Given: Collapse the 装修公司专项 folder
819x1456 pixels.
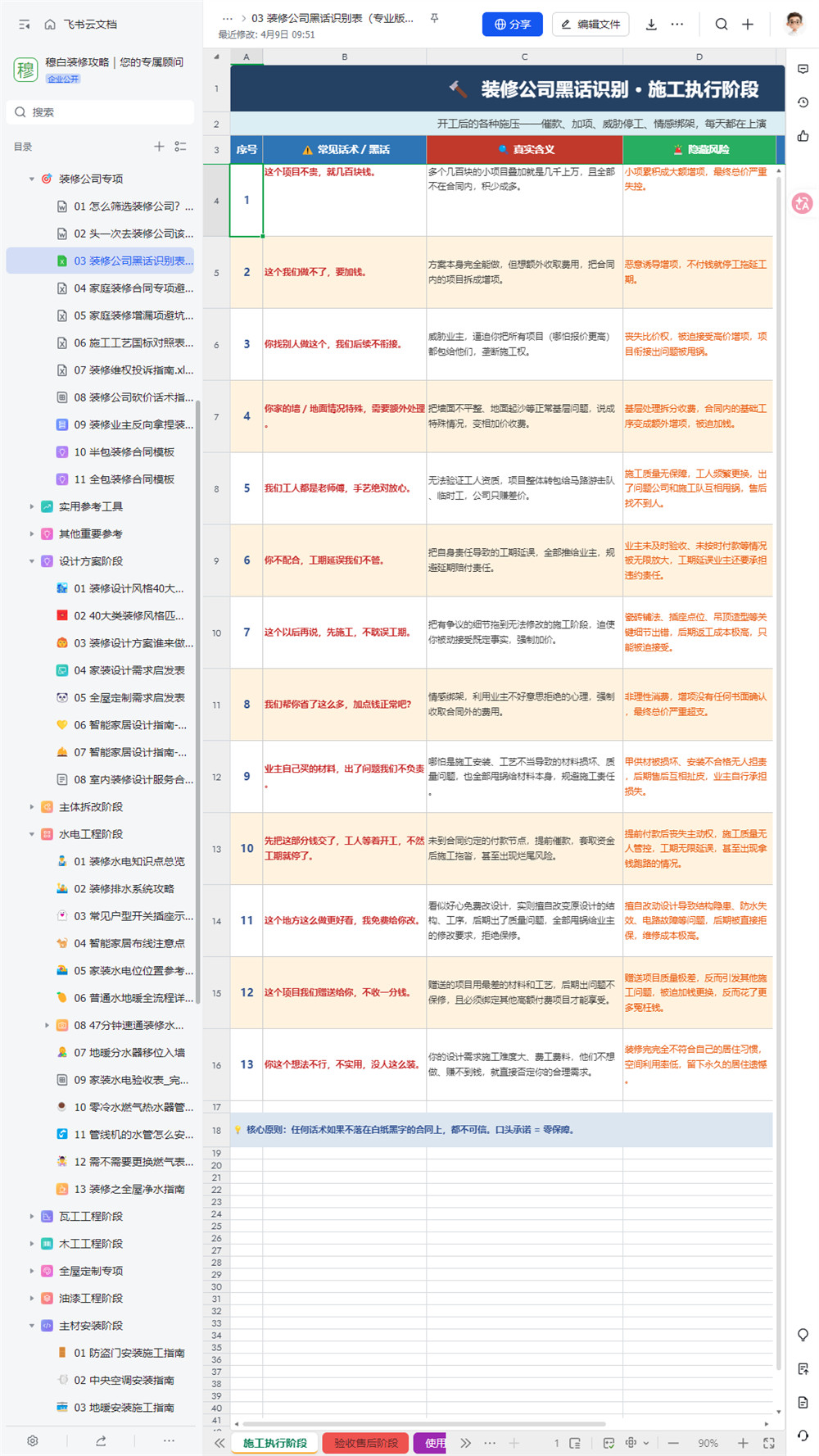Looking at the screenshot, I should [x=32, y=179].
